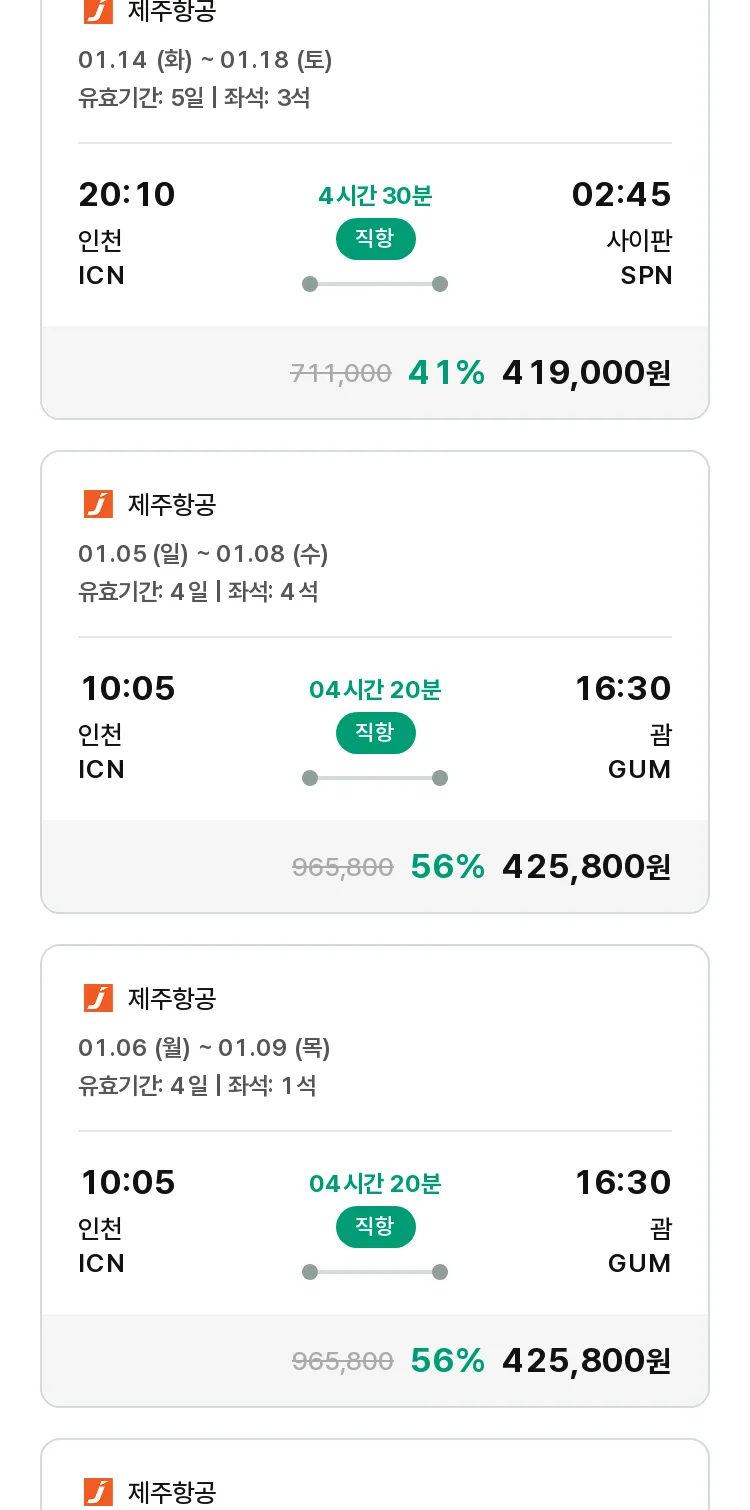This screenshot has height=1510, width=750.
Task: Open the flight dated 01.06 (월) ~ 01.09 (목)
Action: coord(204,1048)
